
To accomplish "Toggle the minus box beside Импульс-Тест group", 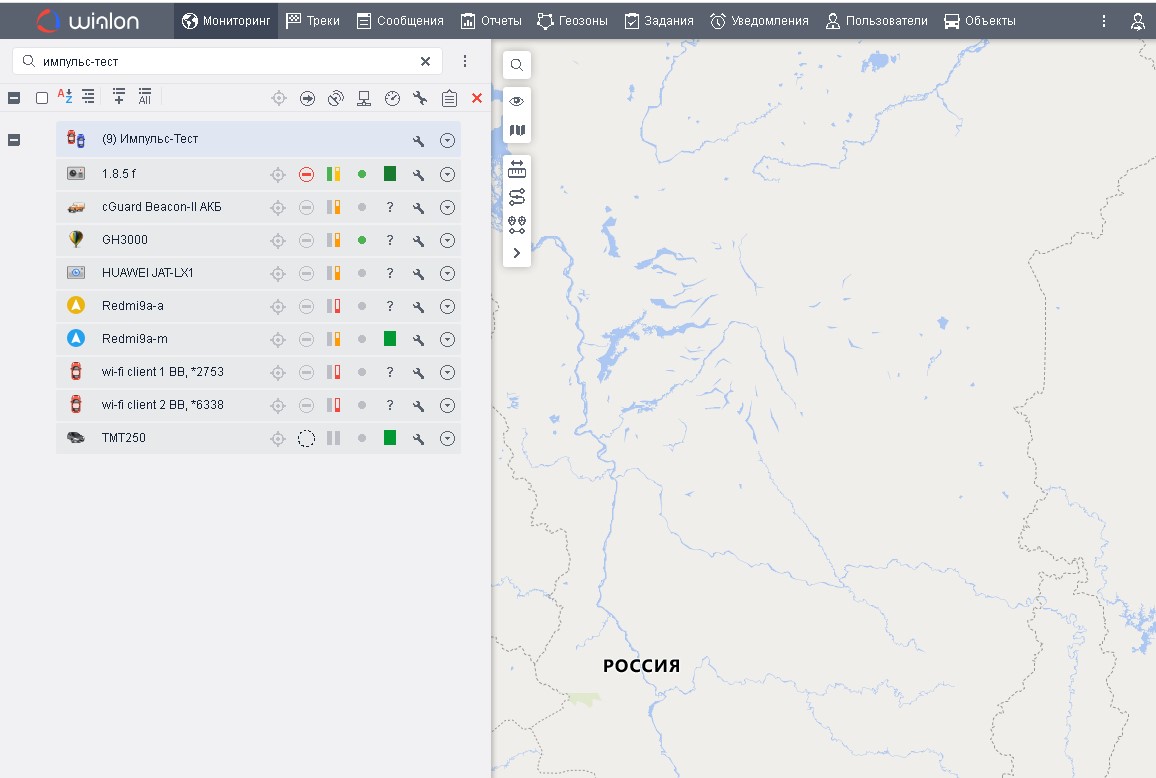I will pyautogui.click(x=14, y=140).
